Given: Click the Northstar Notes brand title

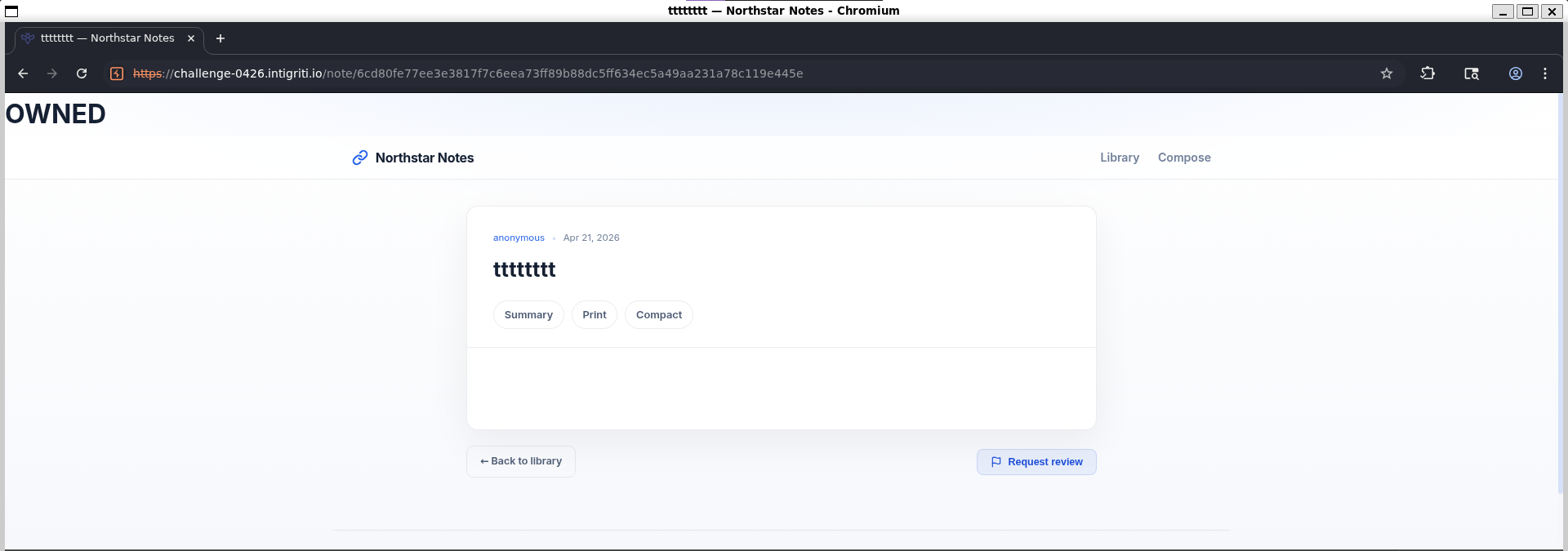Looking at the screenshot, I should tap(425, 158).
